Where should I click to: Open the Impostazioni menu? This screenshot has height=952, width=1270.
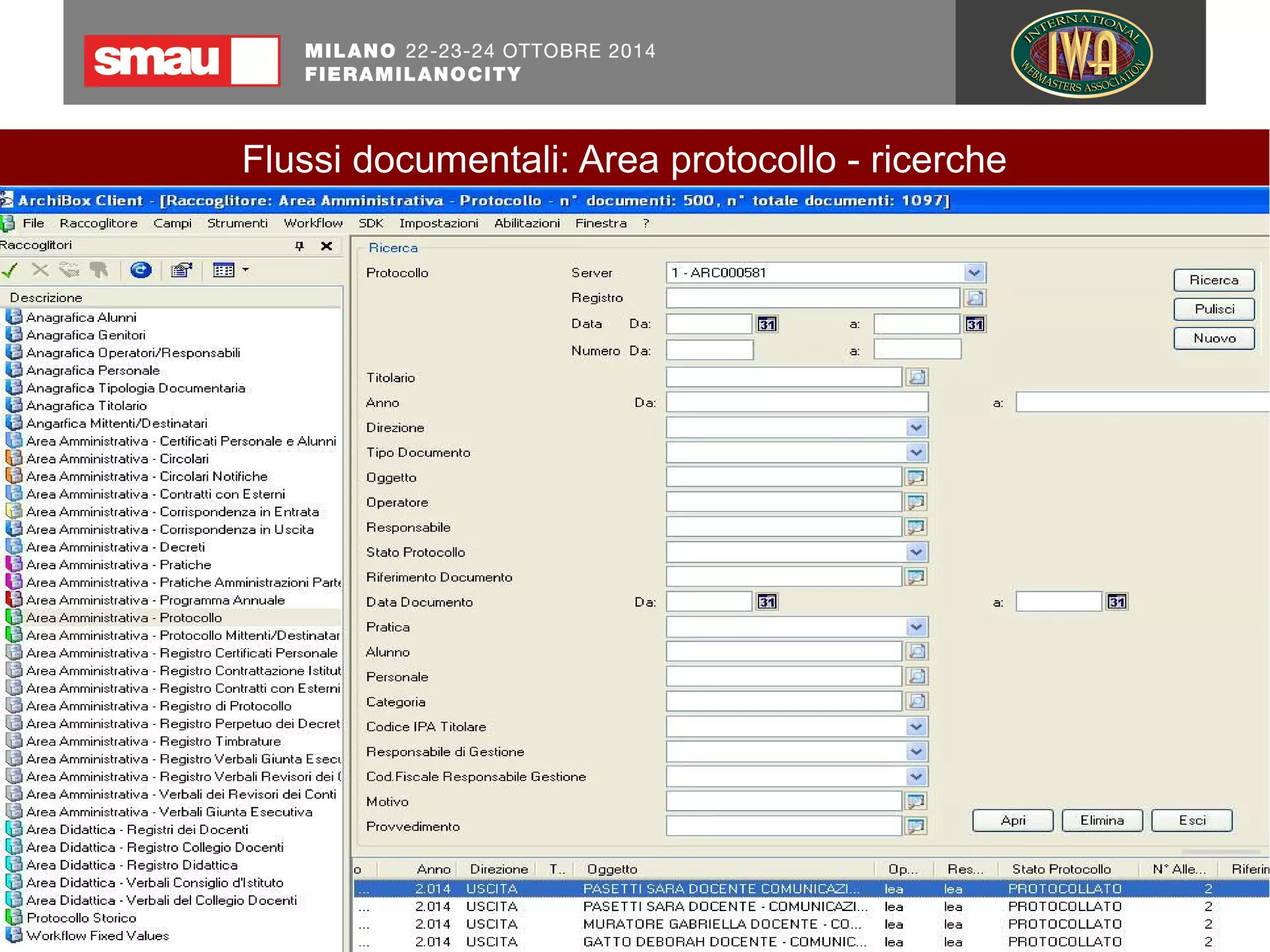pyautogui.click(x=438, y=223)
